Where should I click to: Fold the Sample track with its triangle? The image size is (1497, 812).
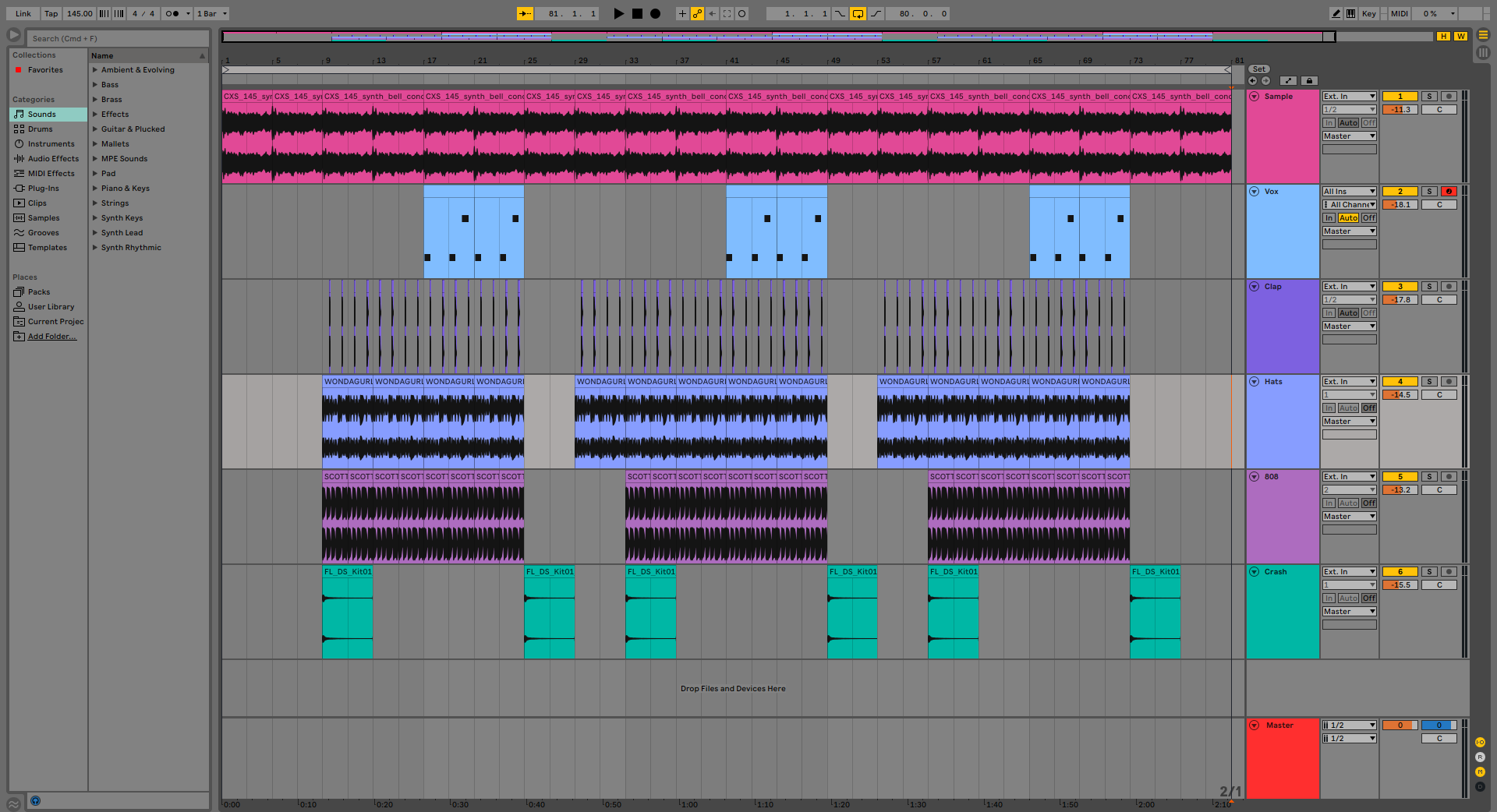[1255, 96]
